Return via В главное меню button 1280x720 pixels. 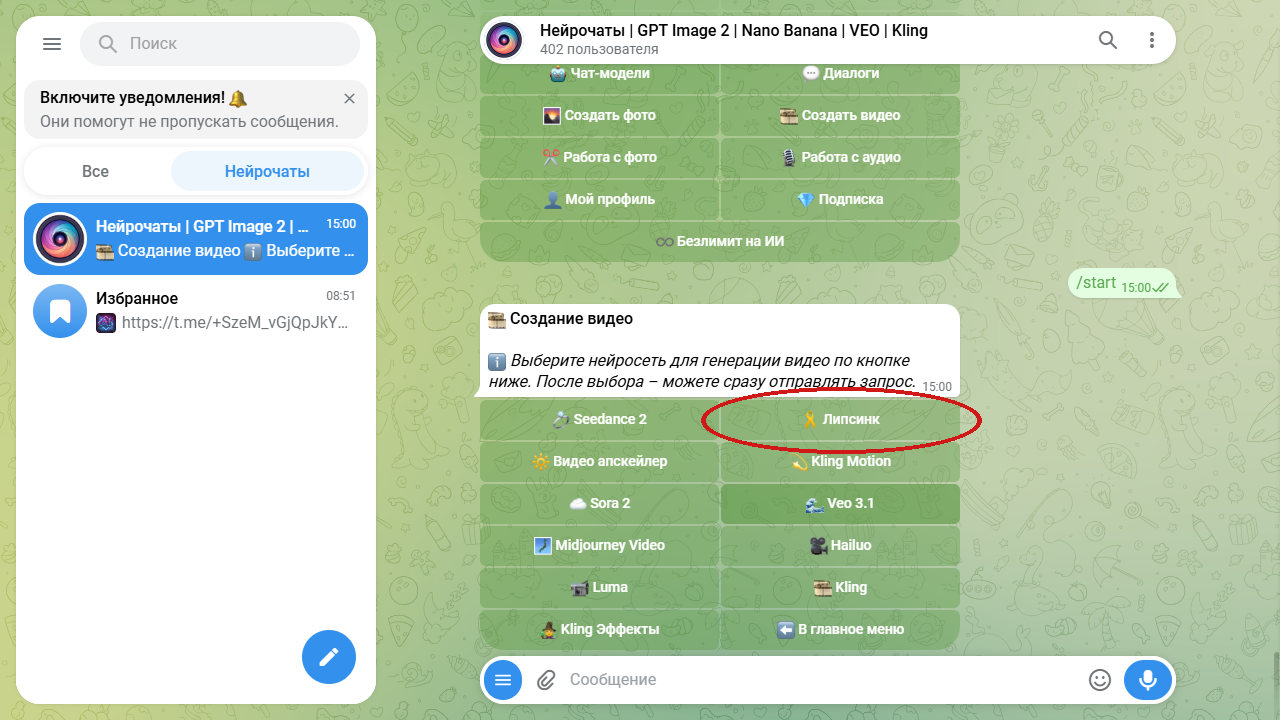coord(840,630)
